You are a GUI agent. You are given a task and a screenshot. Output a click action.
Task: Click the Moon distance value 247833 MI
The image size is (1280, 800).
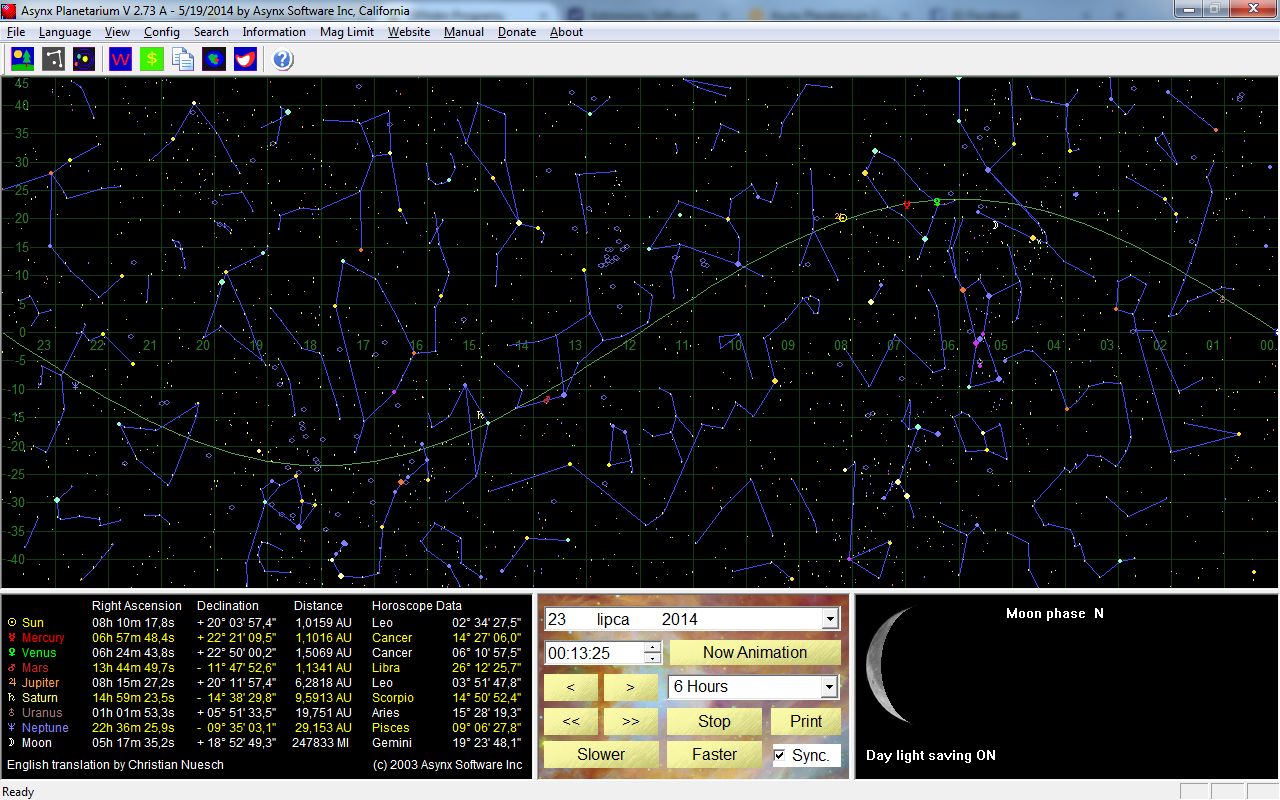coord(321,743)
